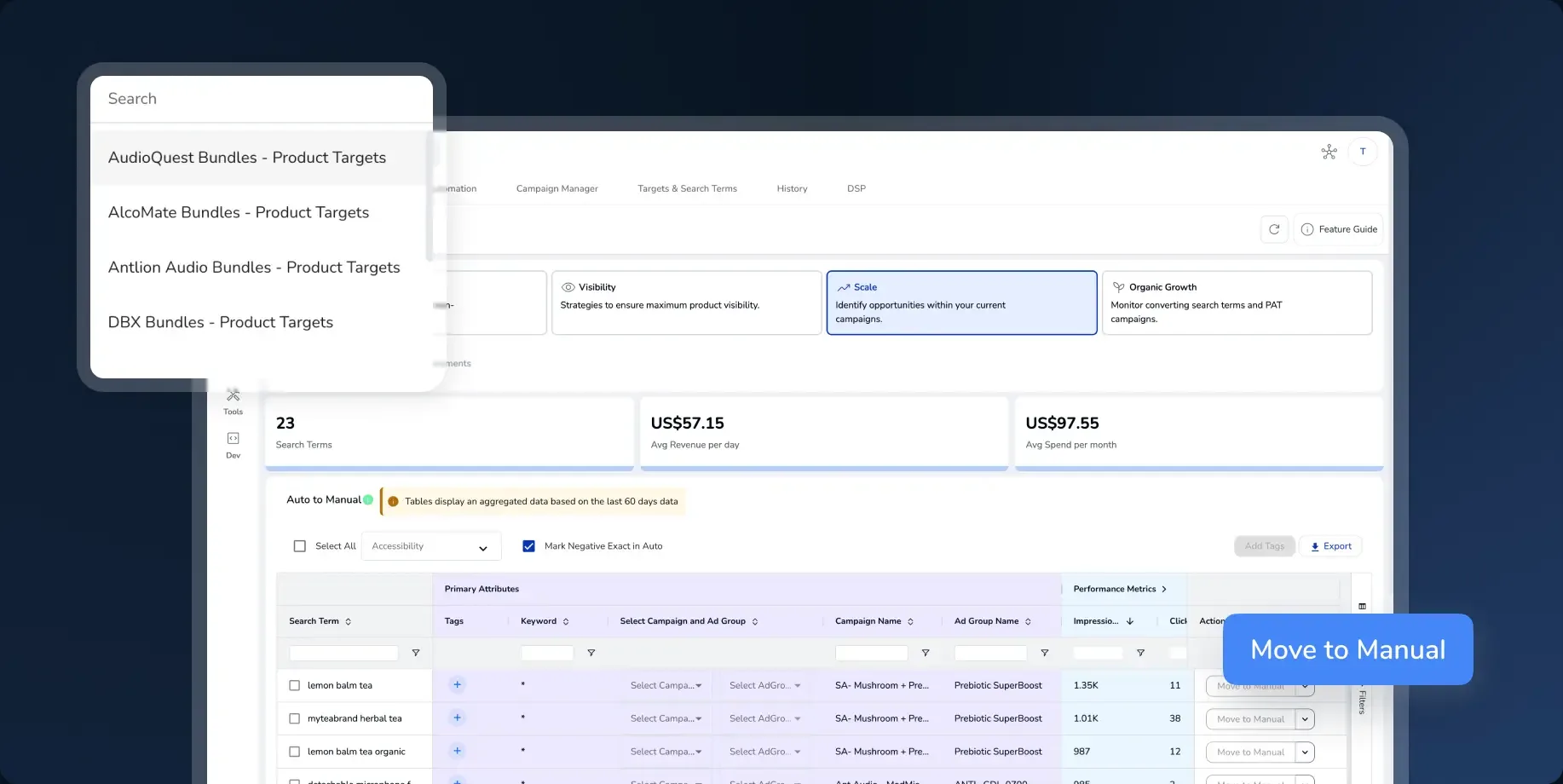Screen dimensions: 1563x784
Task: Click the Export download icon
Action: pos(1315,546)
